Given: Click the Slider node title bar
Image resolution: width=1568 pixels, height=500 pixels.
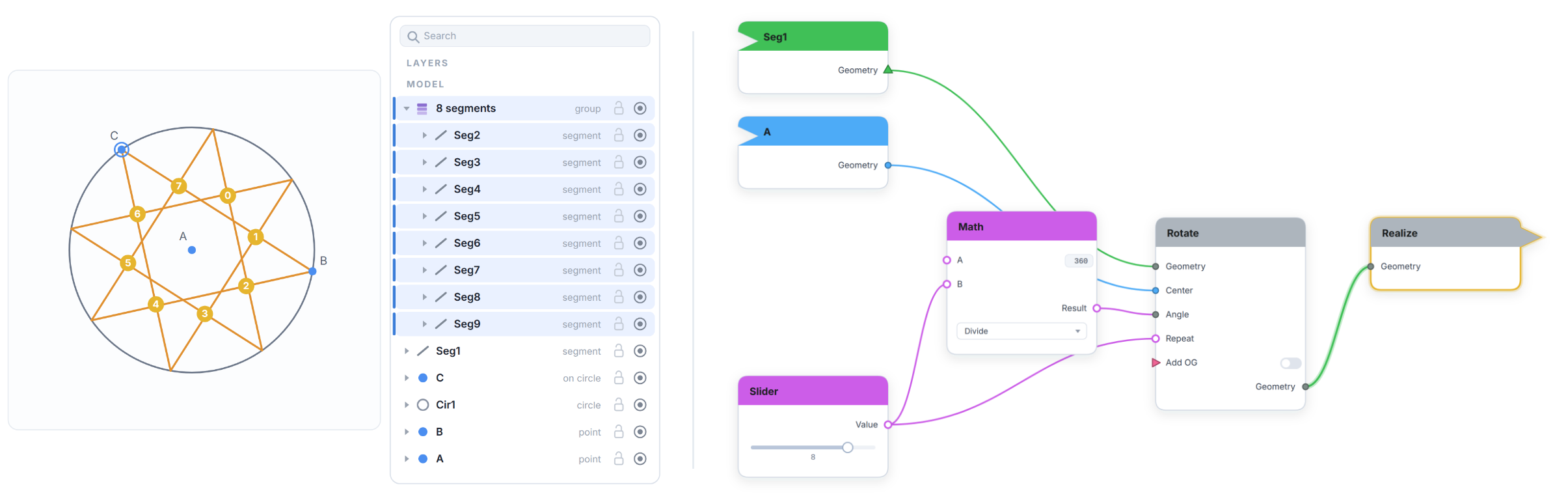Looking at the screenshot, I should pyautogui.click(x=813, y=391).
